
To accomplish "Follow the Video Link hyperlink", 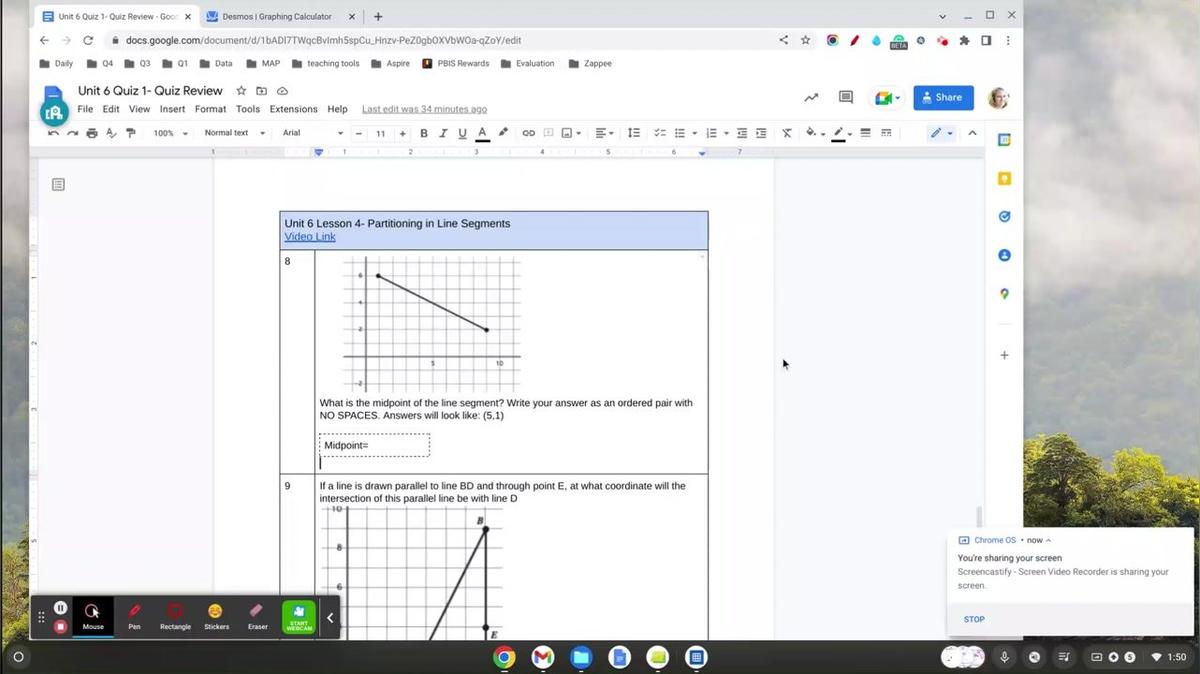I will pyautogui.click(x=310, y=237).
